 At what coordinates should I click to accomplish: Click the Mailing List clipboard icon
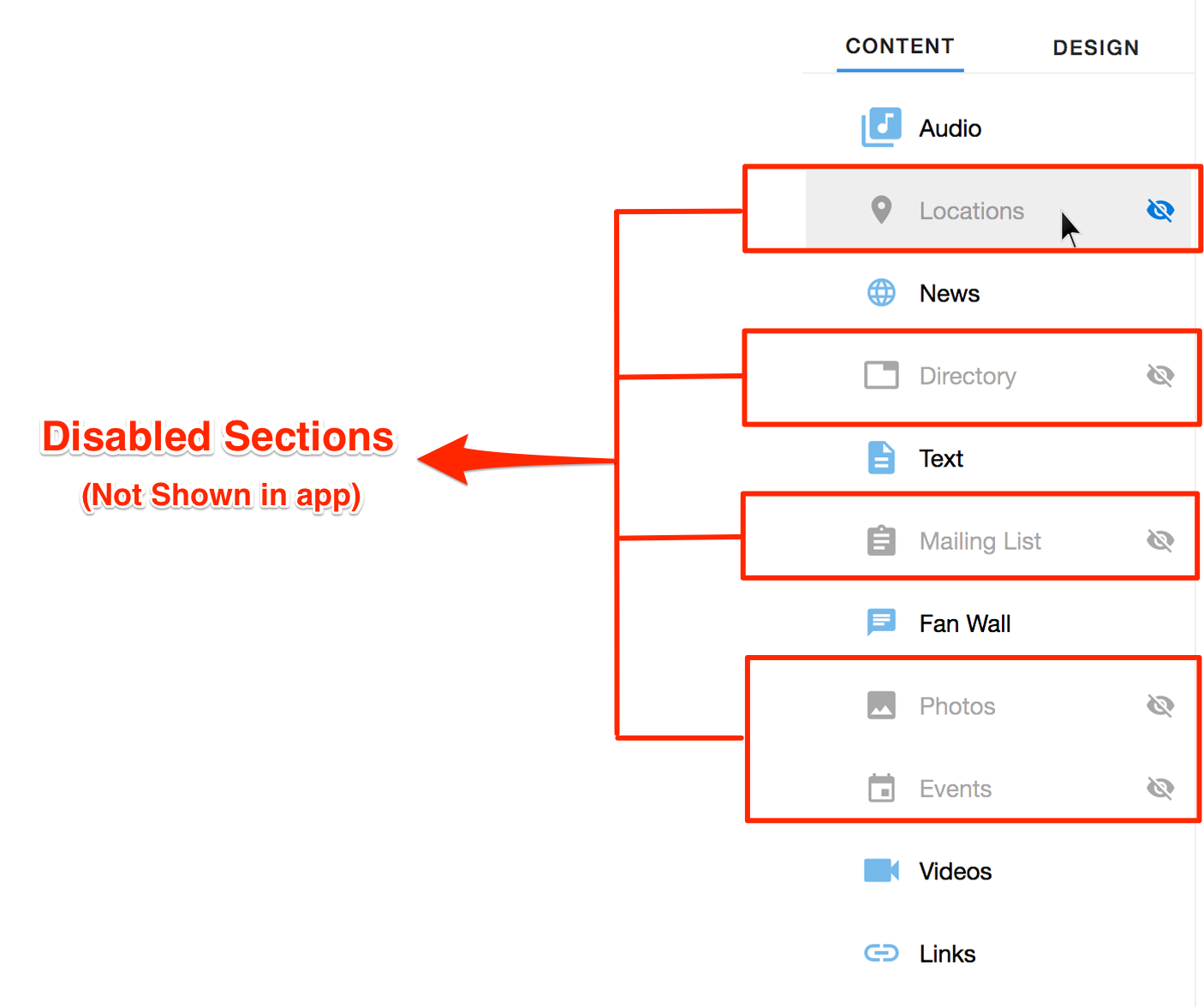pos(881,540)
